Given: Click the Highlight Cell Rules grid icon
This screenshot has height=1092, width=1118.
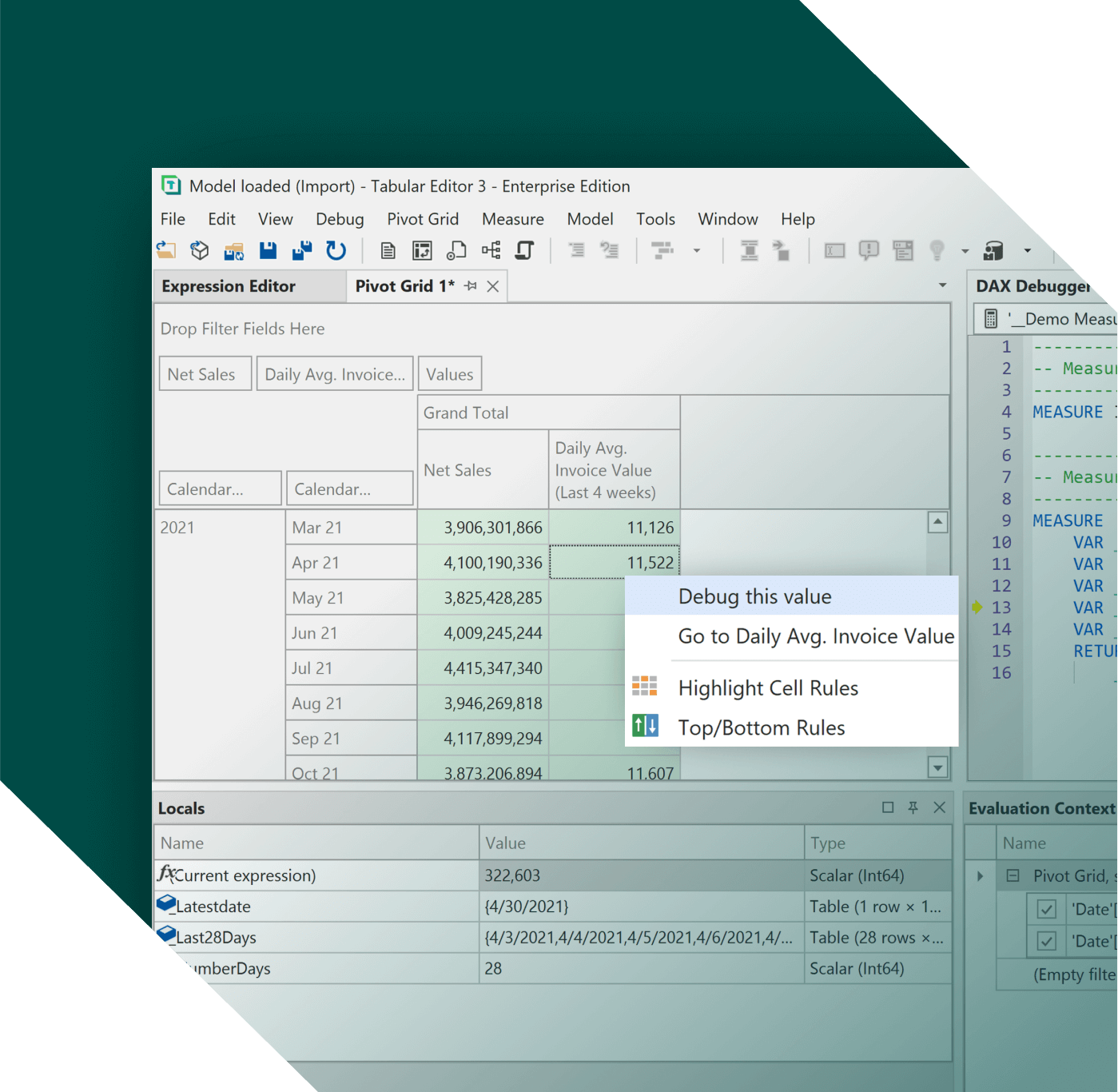Looking at the screenshot, I should pos(645,686).
